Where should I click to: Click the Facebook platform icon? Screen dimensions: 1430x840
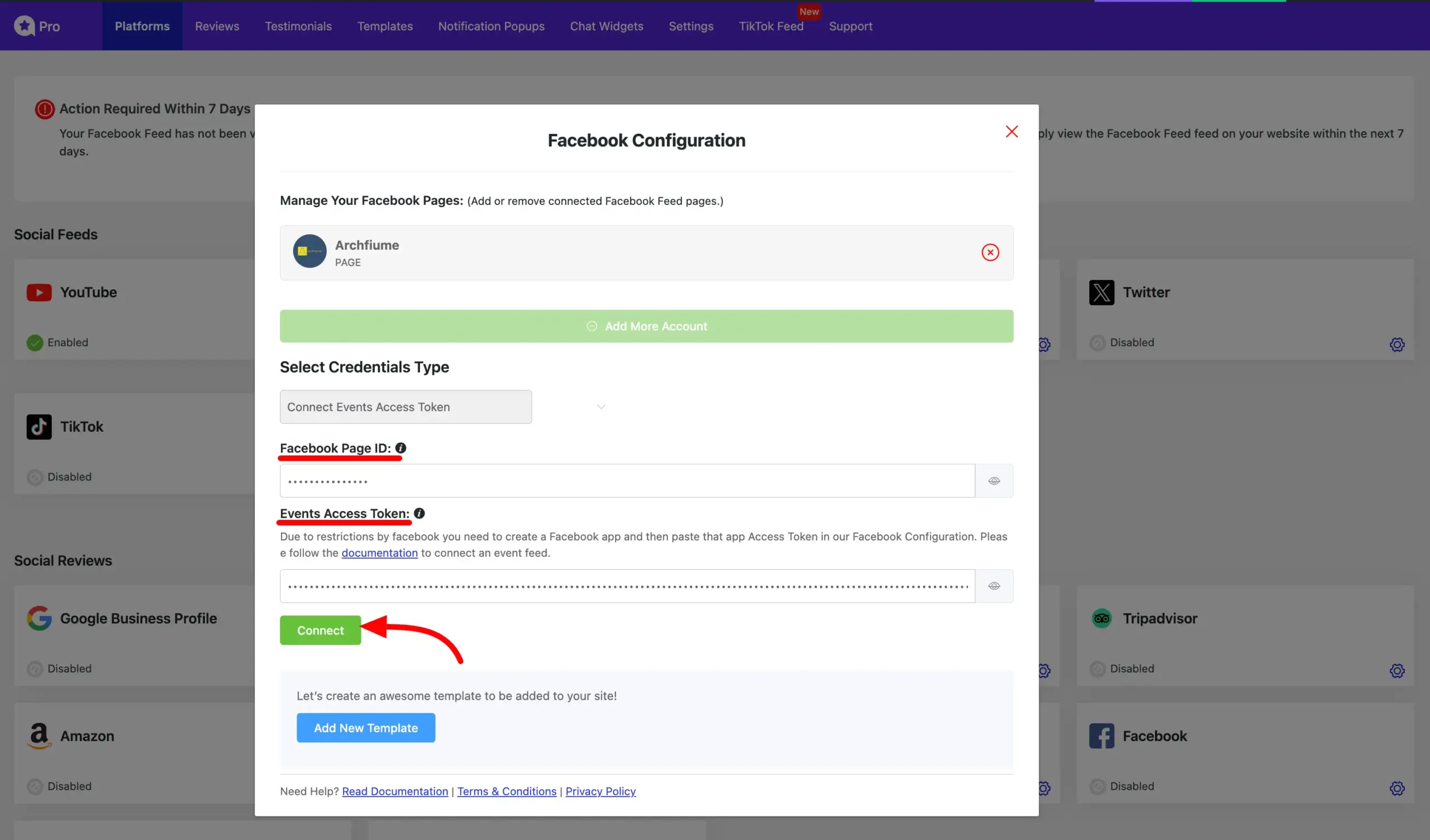click(1101, 736)
